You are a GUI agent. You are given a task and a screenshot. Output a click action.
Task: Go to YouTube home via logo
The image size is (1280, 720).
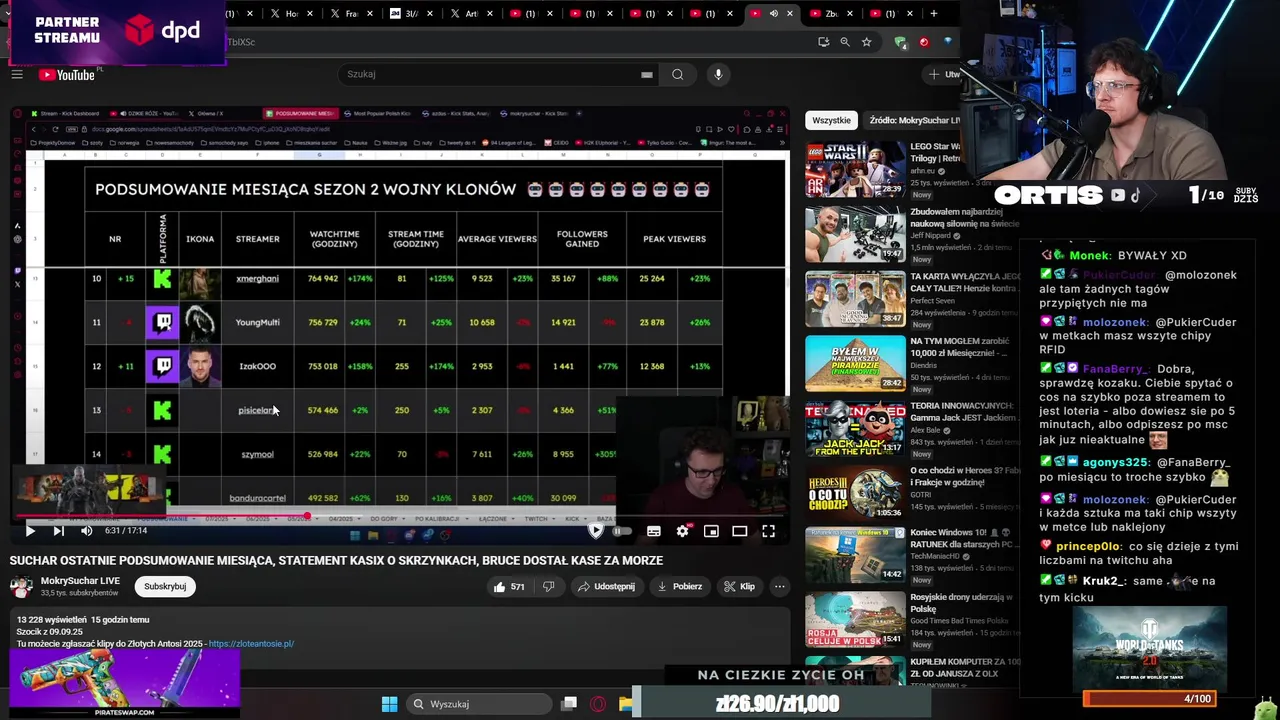click(67, 75)
